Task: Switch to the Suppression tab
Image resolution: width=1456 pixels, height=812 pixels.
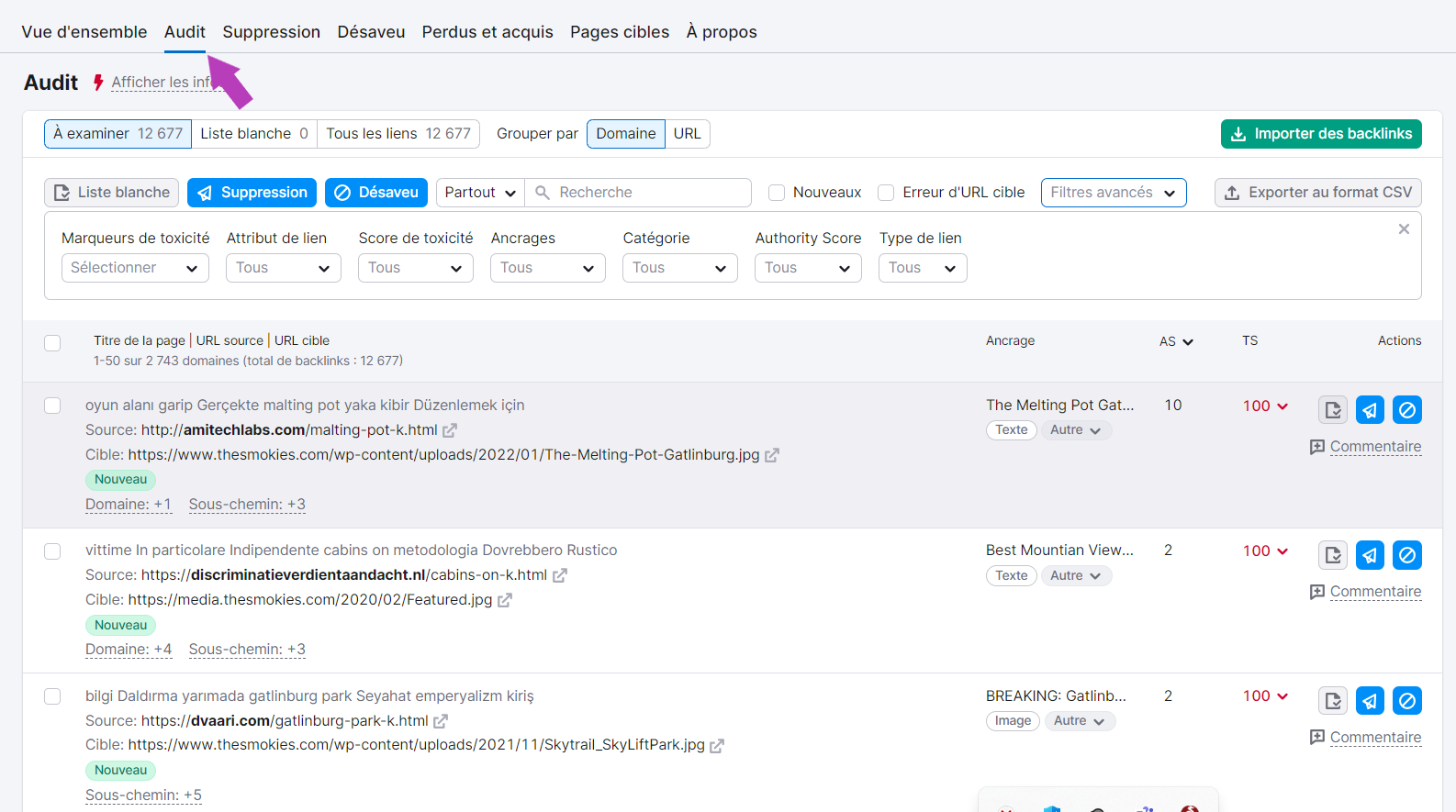Action: 271,32
